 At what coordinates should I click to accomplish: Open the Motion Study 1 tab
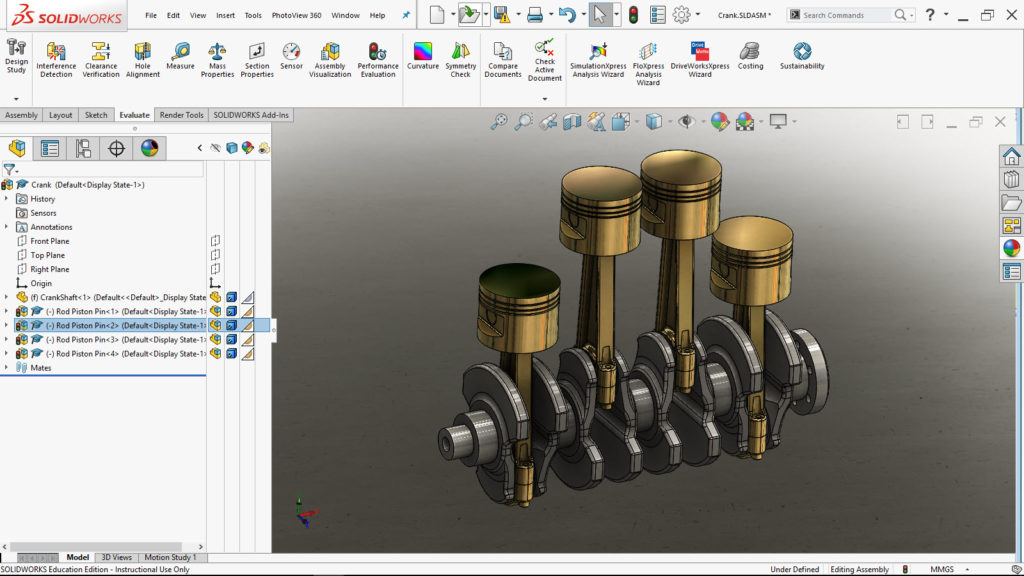point(168,559)
